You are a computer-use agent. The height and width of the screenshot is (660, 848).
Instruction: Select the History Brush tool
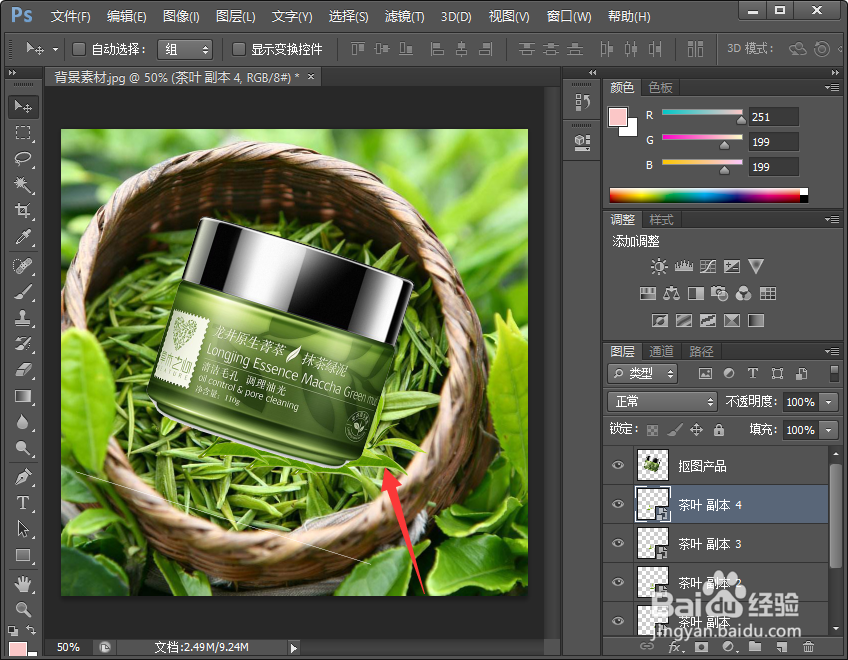point(23,344)
